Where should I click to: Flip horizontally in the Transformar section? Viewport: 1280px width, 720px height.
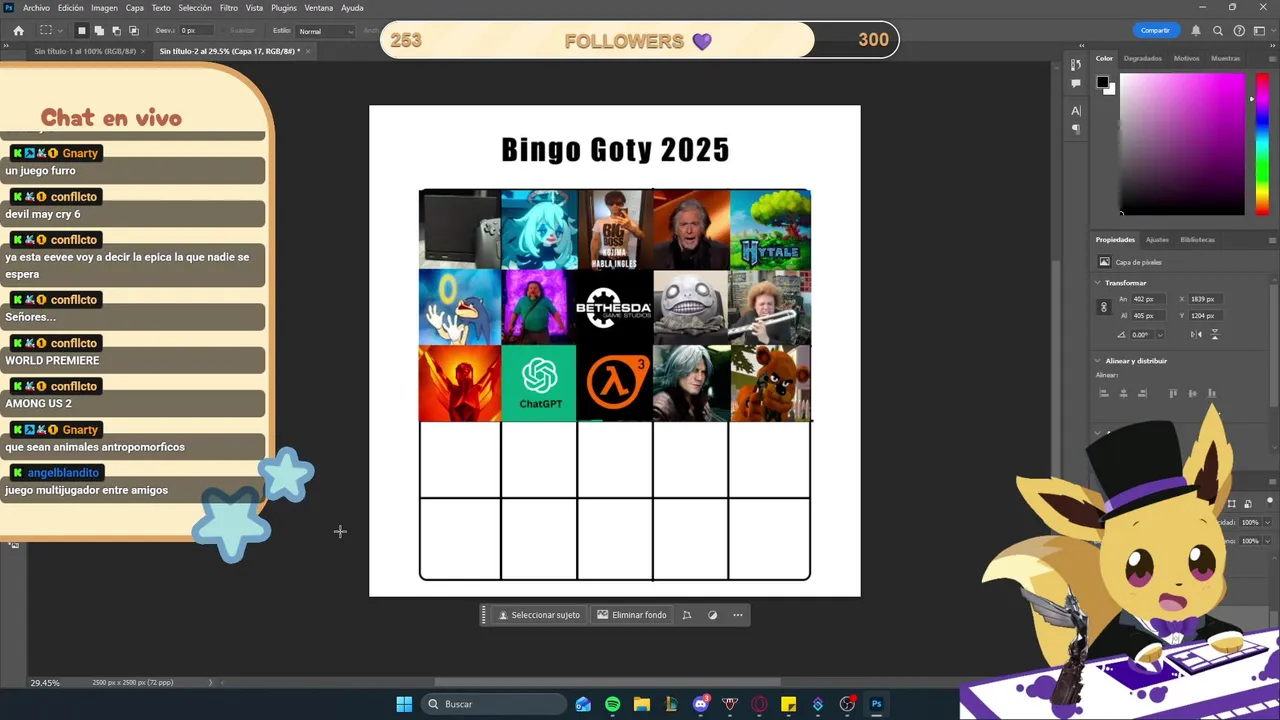(1196, 334)
